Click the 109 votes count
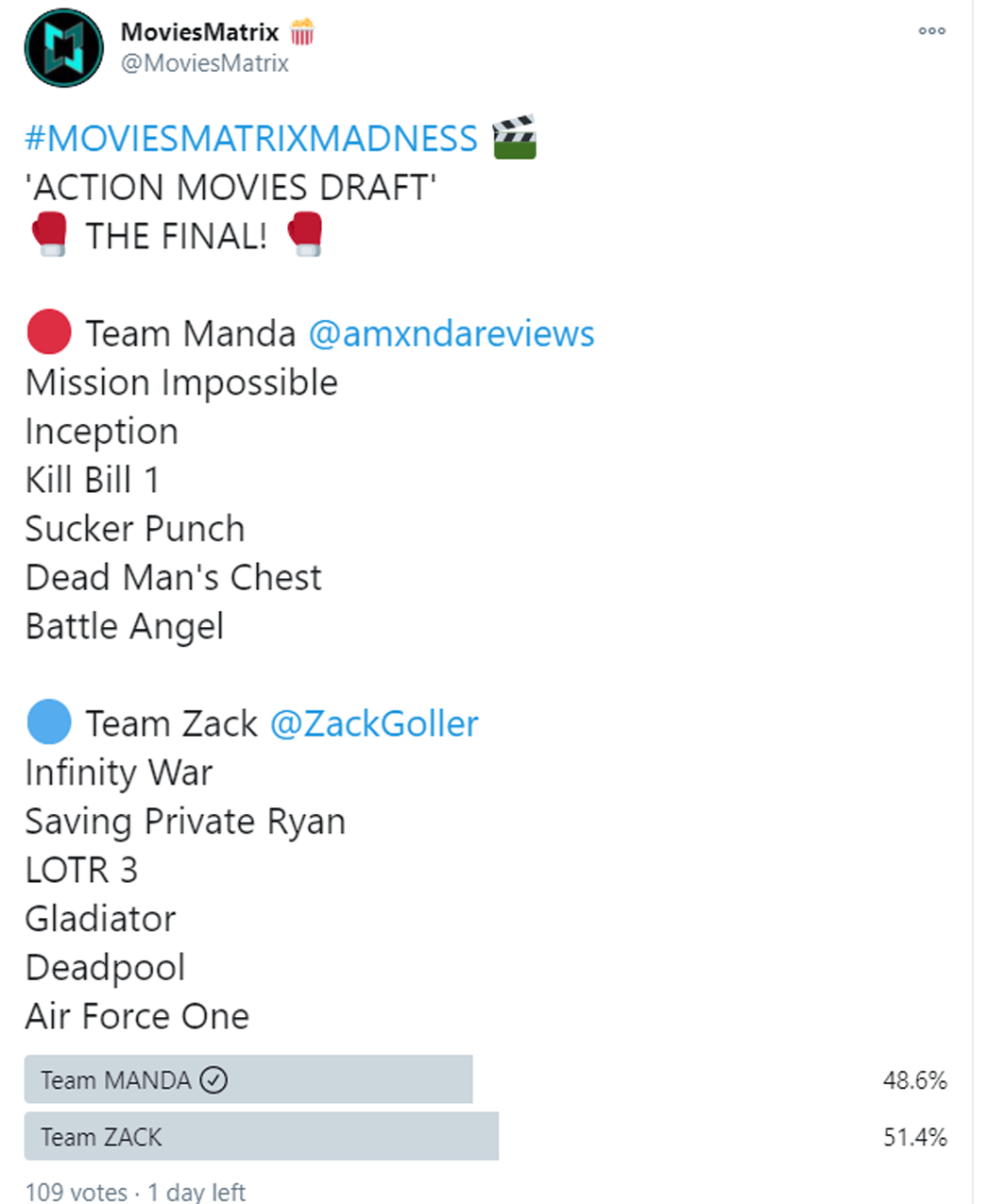Screen dimensions: 1006x1204 77,1192
